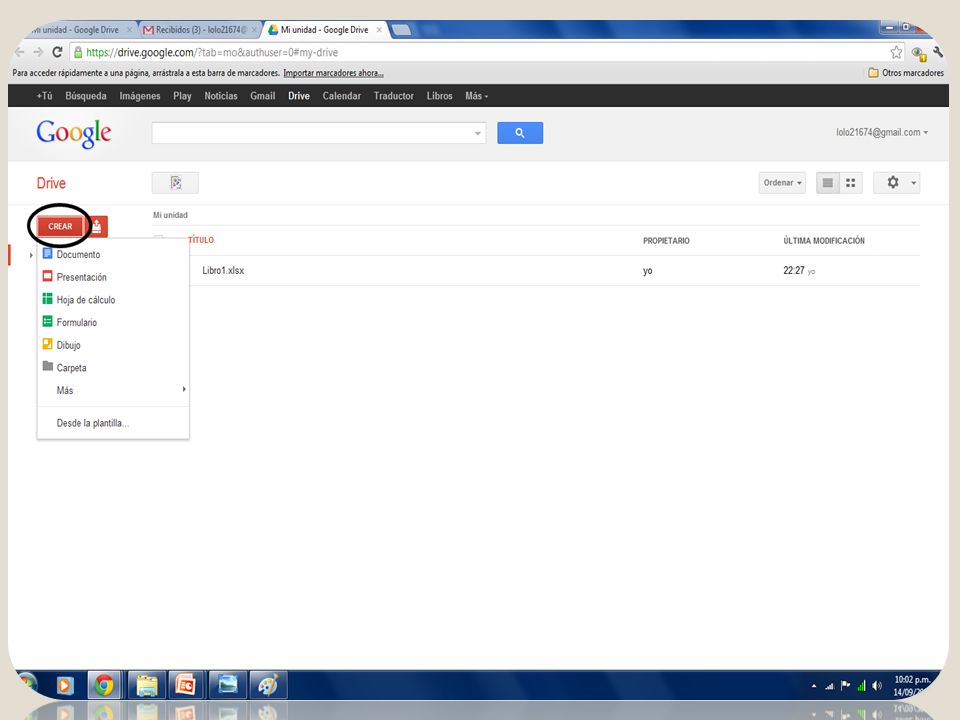Open Noticias in the Google bar

point(221,96)
